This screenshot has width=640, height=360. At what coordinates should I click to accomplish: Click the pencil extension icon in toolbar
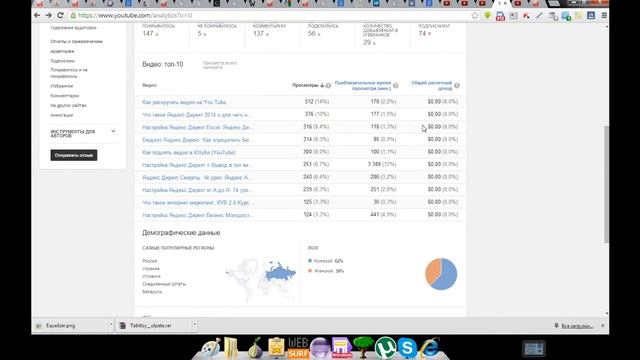(539, 16)
